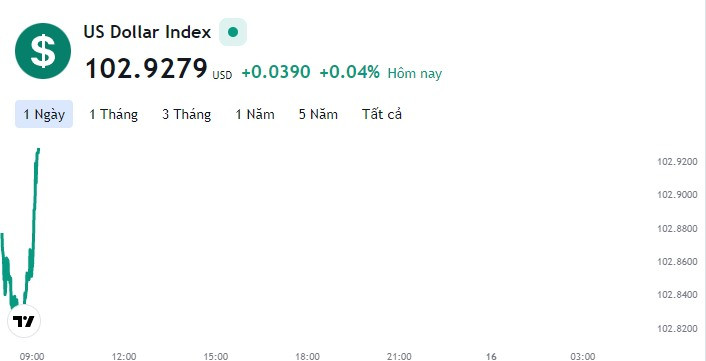Select the Tất cả range
Image resolution: width=706 pixels, height=361 pixels.
click(x=382, y=114)
